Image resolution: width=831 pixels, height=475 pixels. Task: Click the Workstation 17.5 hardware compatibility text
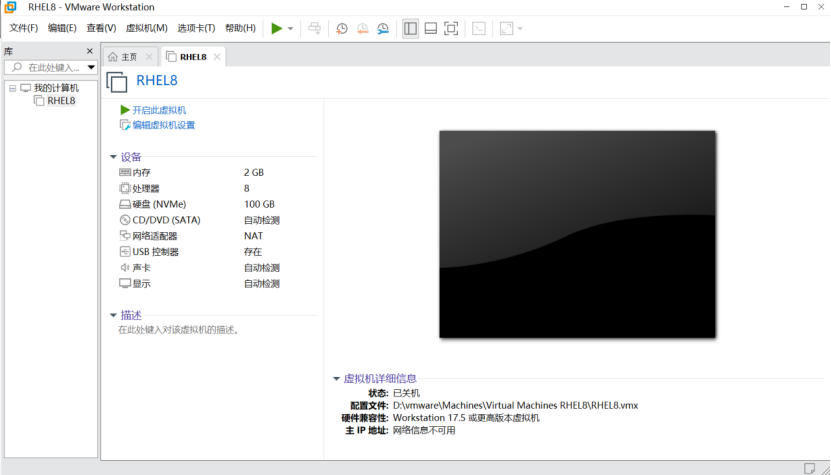(x=466, y=418)
